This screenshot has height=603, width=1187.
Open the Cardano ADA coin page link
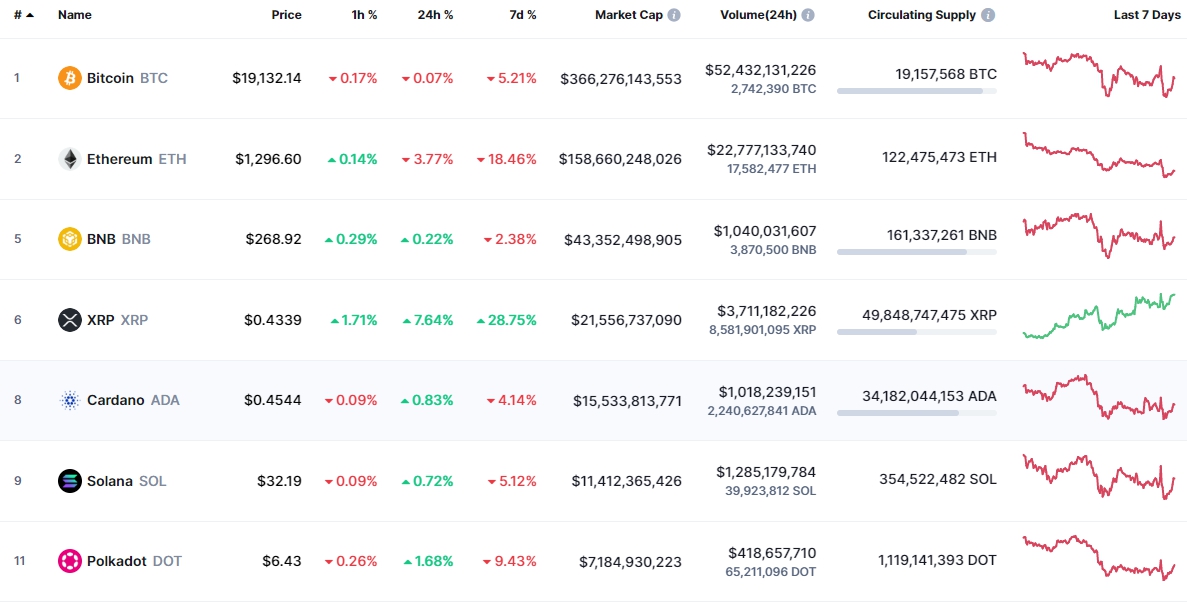pos(133,400)
